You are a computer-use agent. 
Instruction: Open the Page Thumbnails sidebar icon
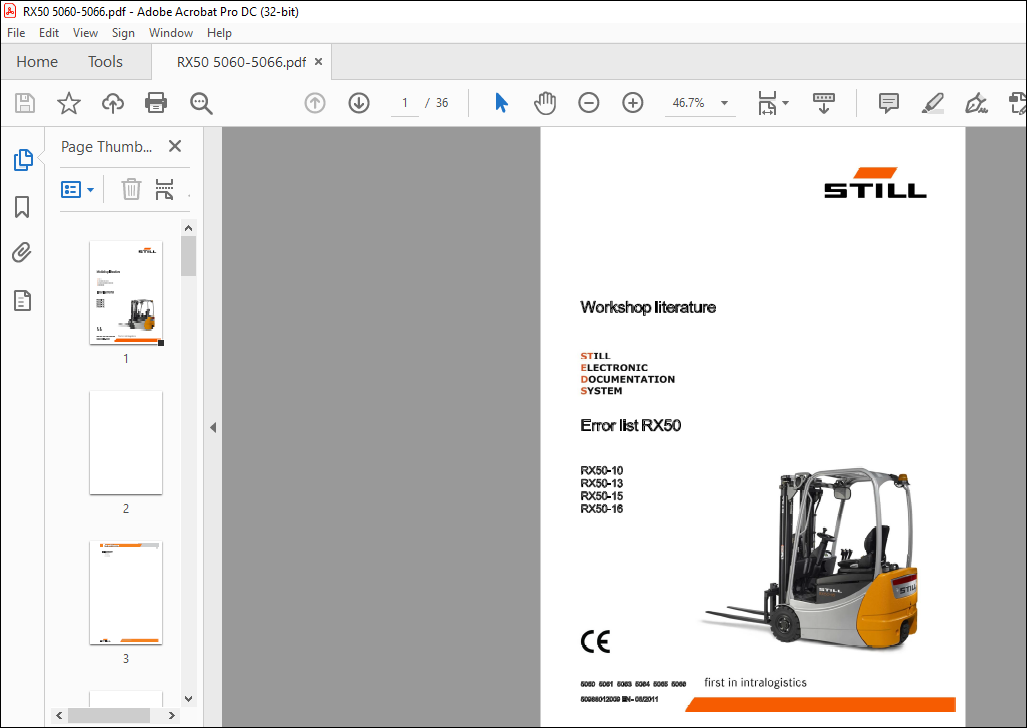pyautogui.click(x=23, y=159)
